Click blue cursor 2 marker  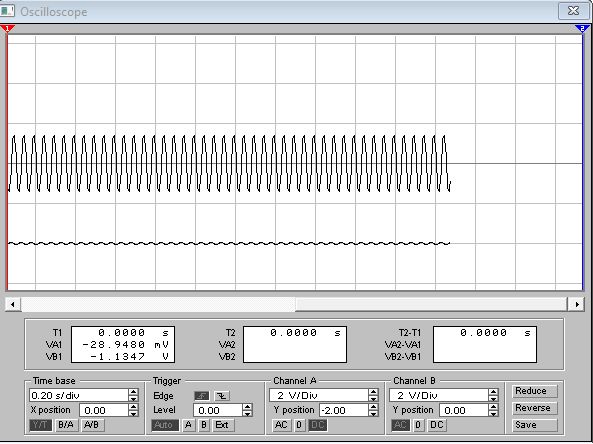[582, 28]
